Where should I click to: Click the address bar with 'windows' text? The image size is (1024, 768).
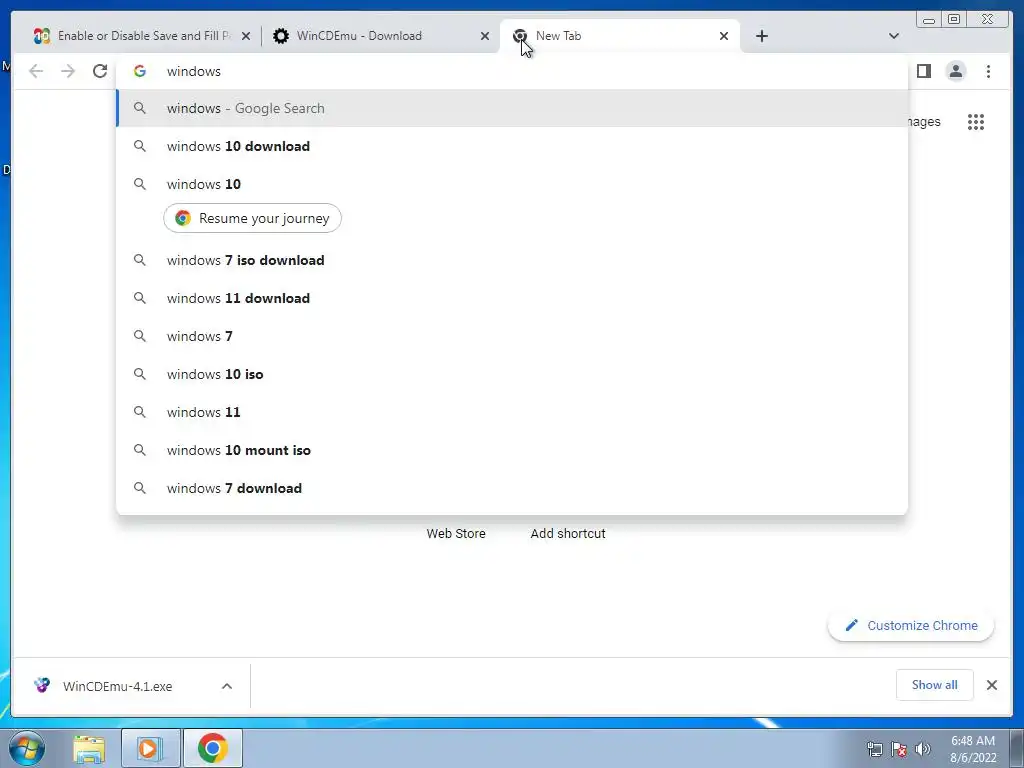512,71
